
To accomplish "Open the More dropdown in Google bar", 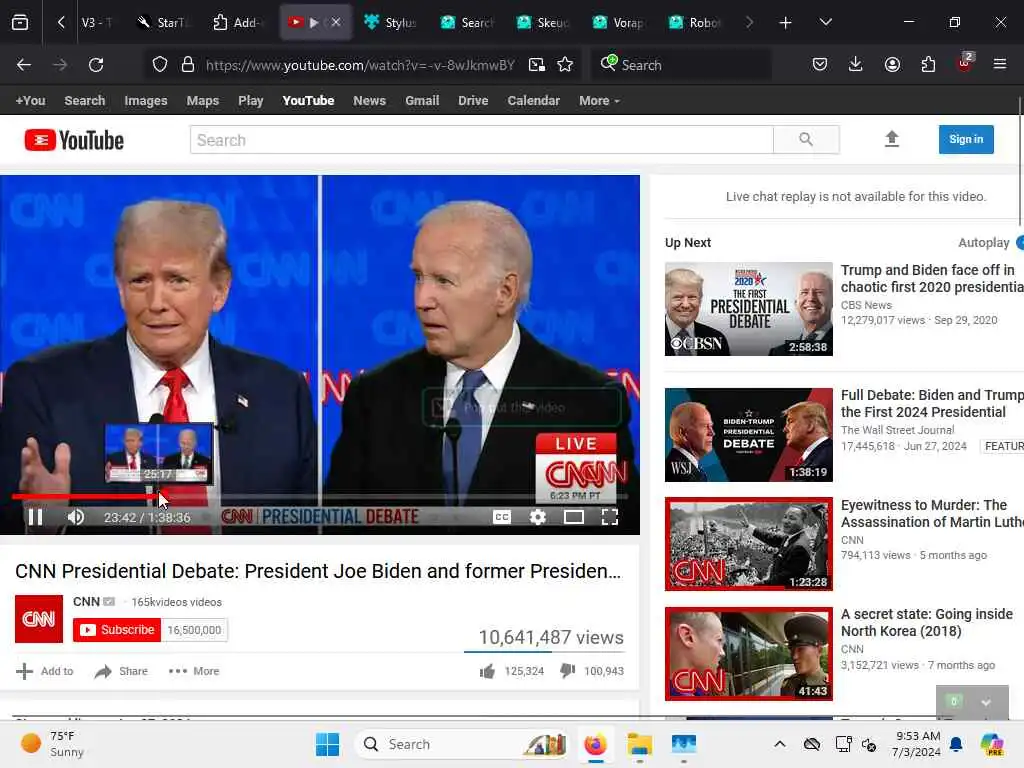I will click(x=599, y=101).
